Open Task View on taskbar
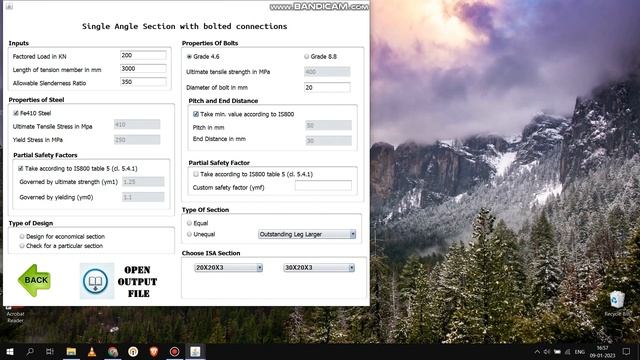This screenshot has height=360, width=640. 50,351
